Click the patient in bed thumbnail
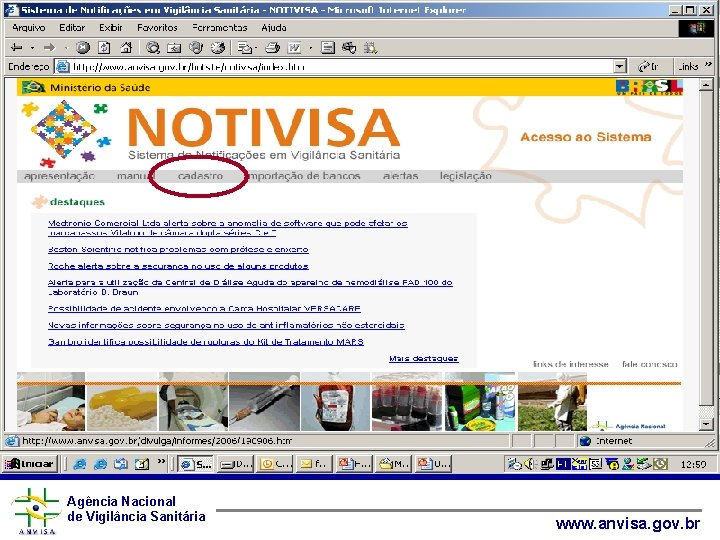The image size is (720, 540). (51, 402)
